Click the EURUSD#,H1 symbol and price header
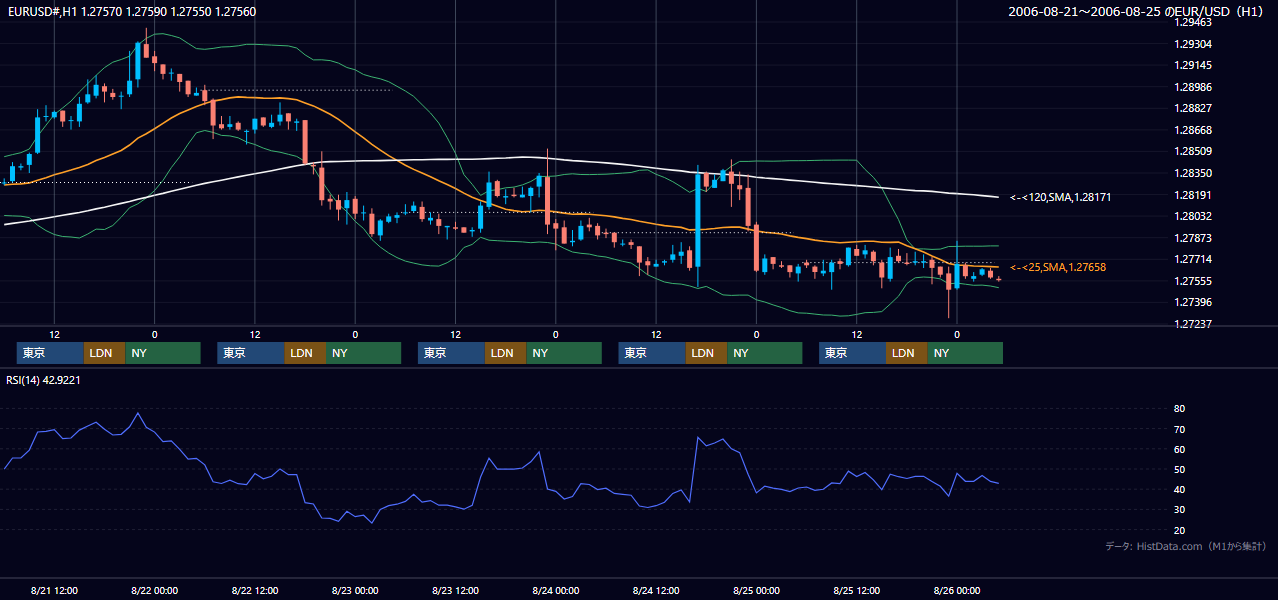1278x600 pixels. coord(131,11)
